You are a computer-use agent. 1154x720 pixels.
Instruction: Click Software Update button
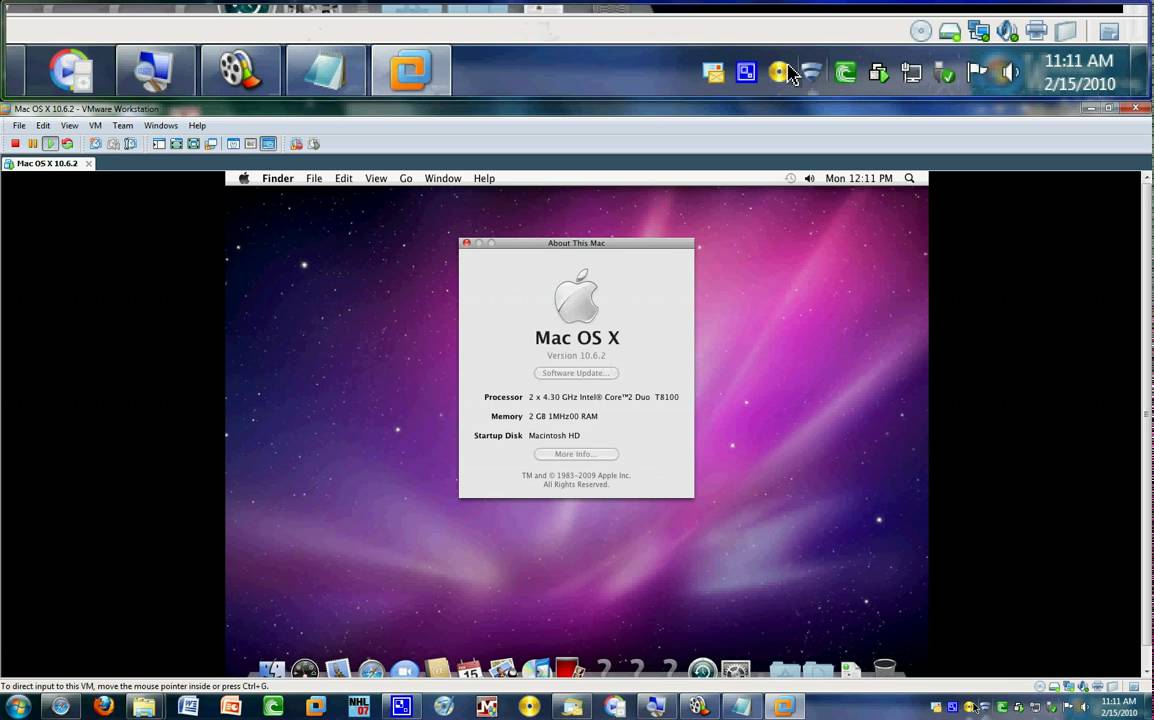point(576,373)
